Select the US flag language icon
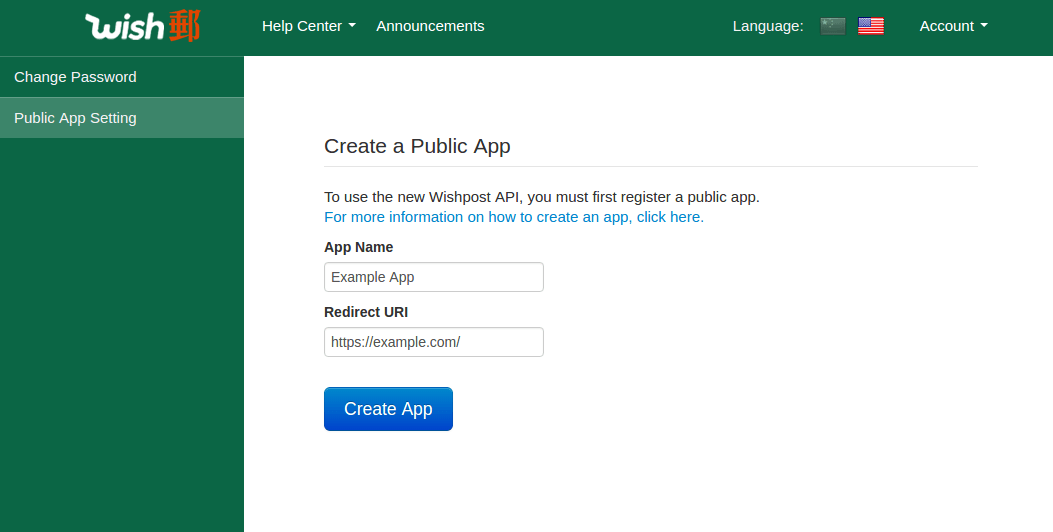The image size is (1053, 532). point(870,26)
